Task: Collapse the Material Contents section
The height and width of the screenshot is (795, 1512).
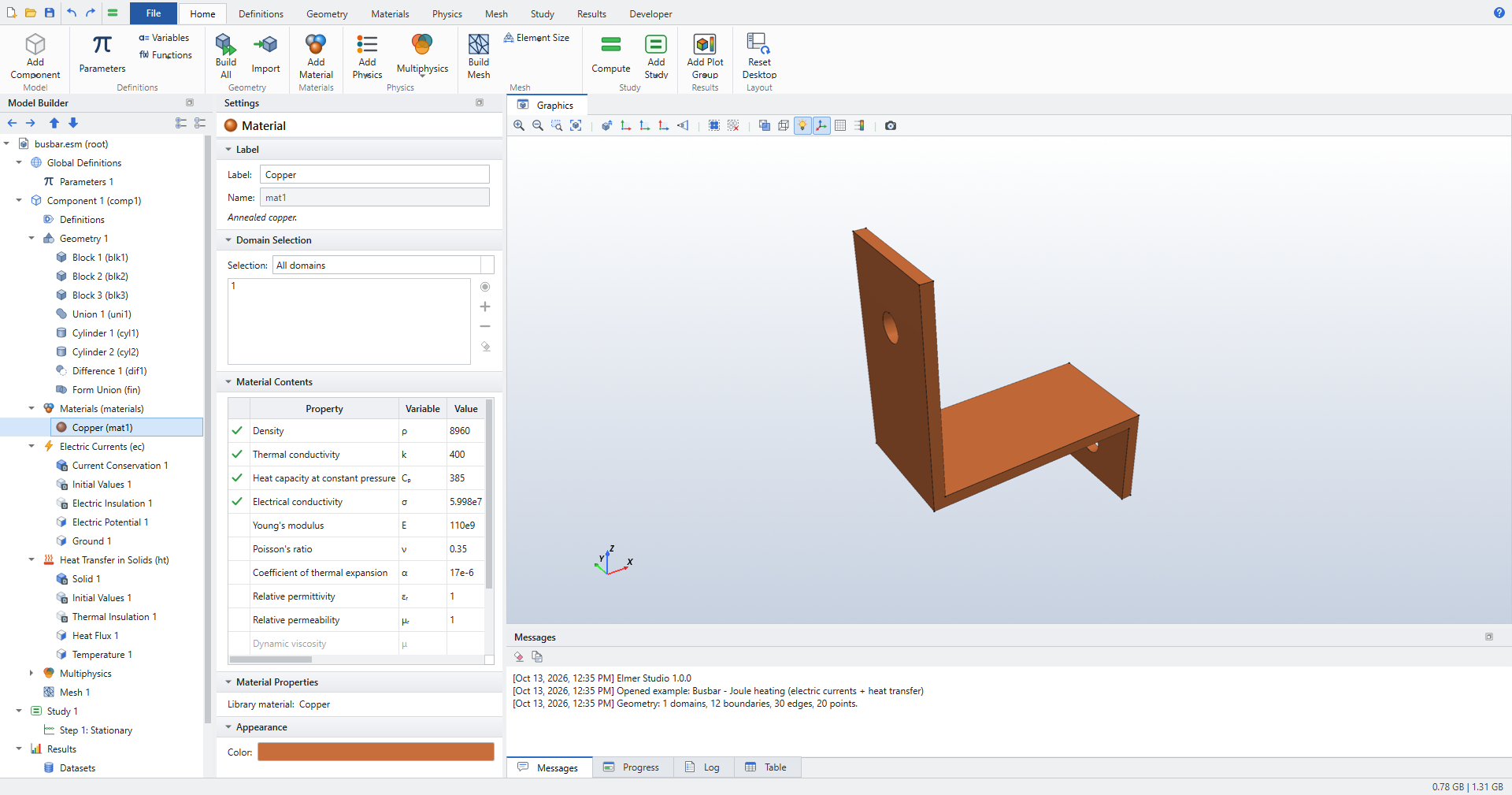Action: [x=228, y=382]
